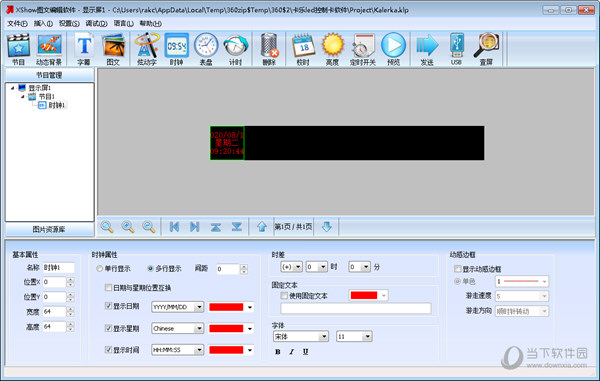Zoom out on the preview canvas
The height and width of the screenshot is (381, 600).
tap(148, 227)
